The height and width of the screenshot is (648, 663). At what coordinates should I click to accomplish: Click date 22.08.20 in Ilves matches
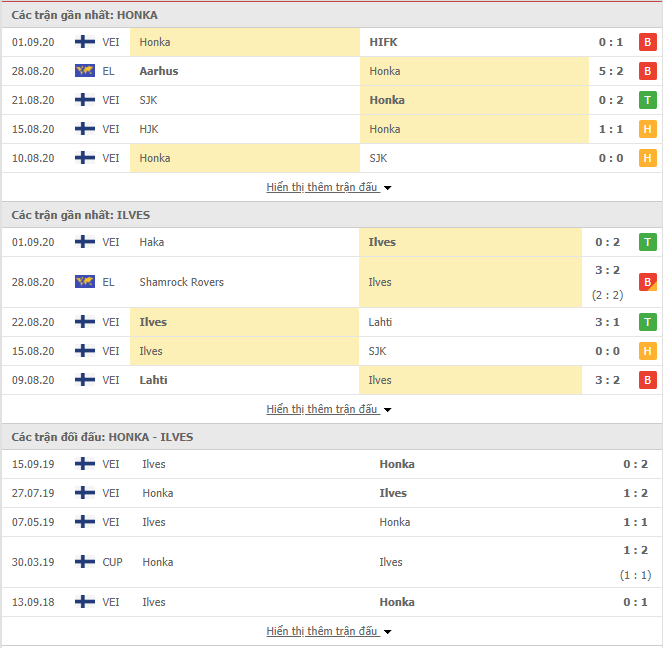click(x=33, y=322)
